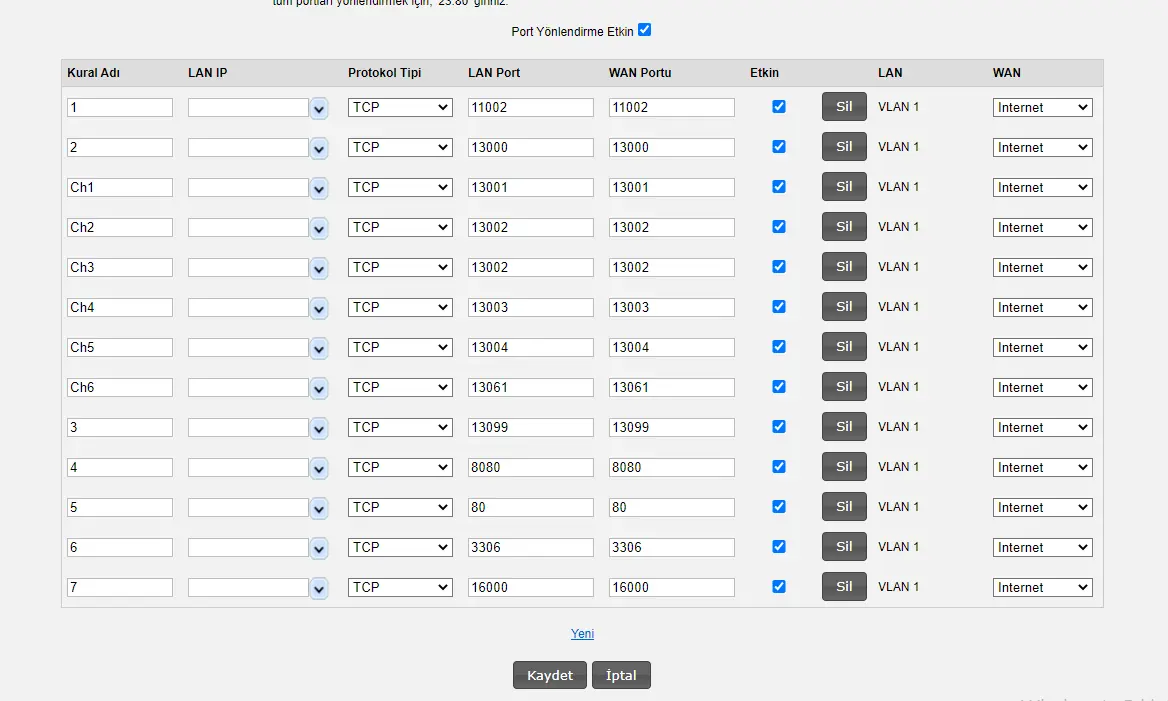Viewport: 1168px width, 701px height.
Task: Focus the LAN Port field showing 8080
Action: pos(530,467)
